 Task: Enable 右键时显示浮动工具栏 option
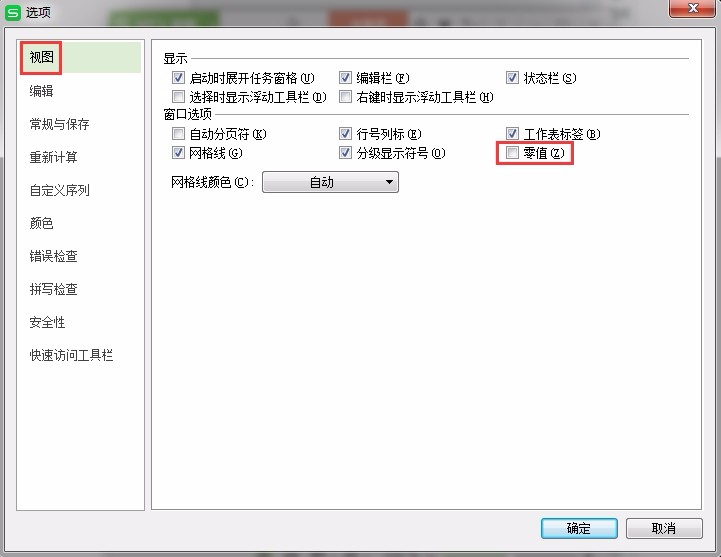(345, 97)
